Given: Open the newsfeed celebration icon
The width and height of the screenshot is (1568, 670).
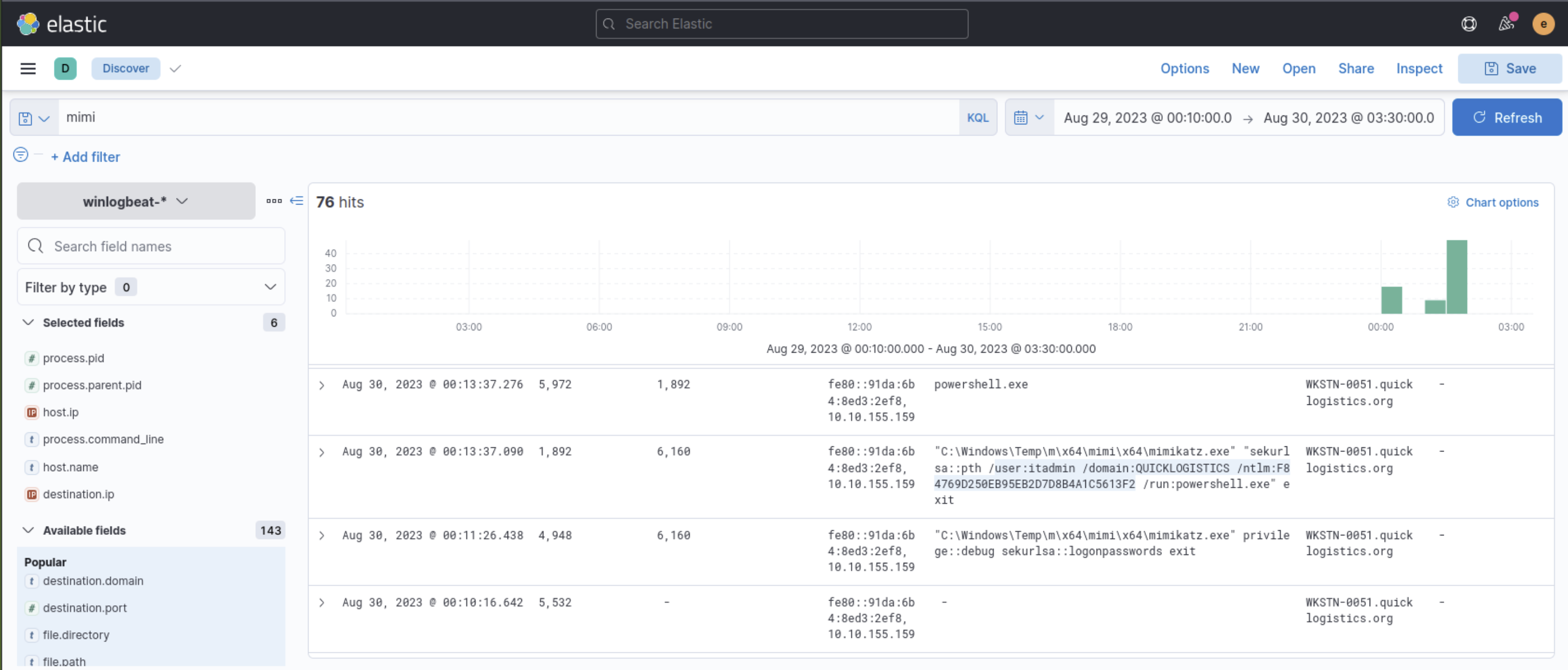Looking at the screenshot, I should (x=1506, y=24).
